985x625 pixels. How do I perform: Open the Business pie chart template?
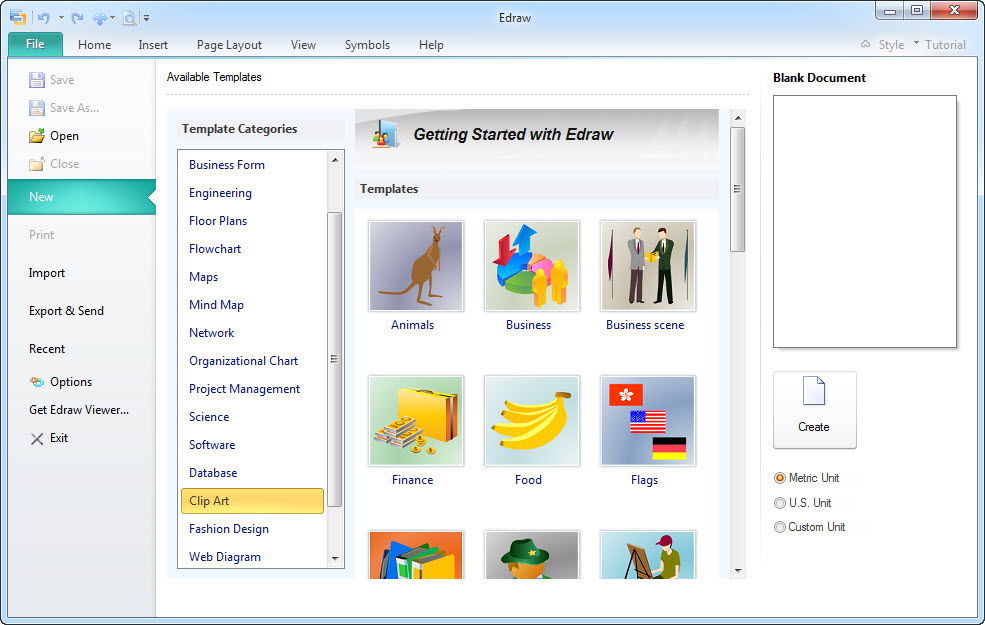(x=531, y=266)
